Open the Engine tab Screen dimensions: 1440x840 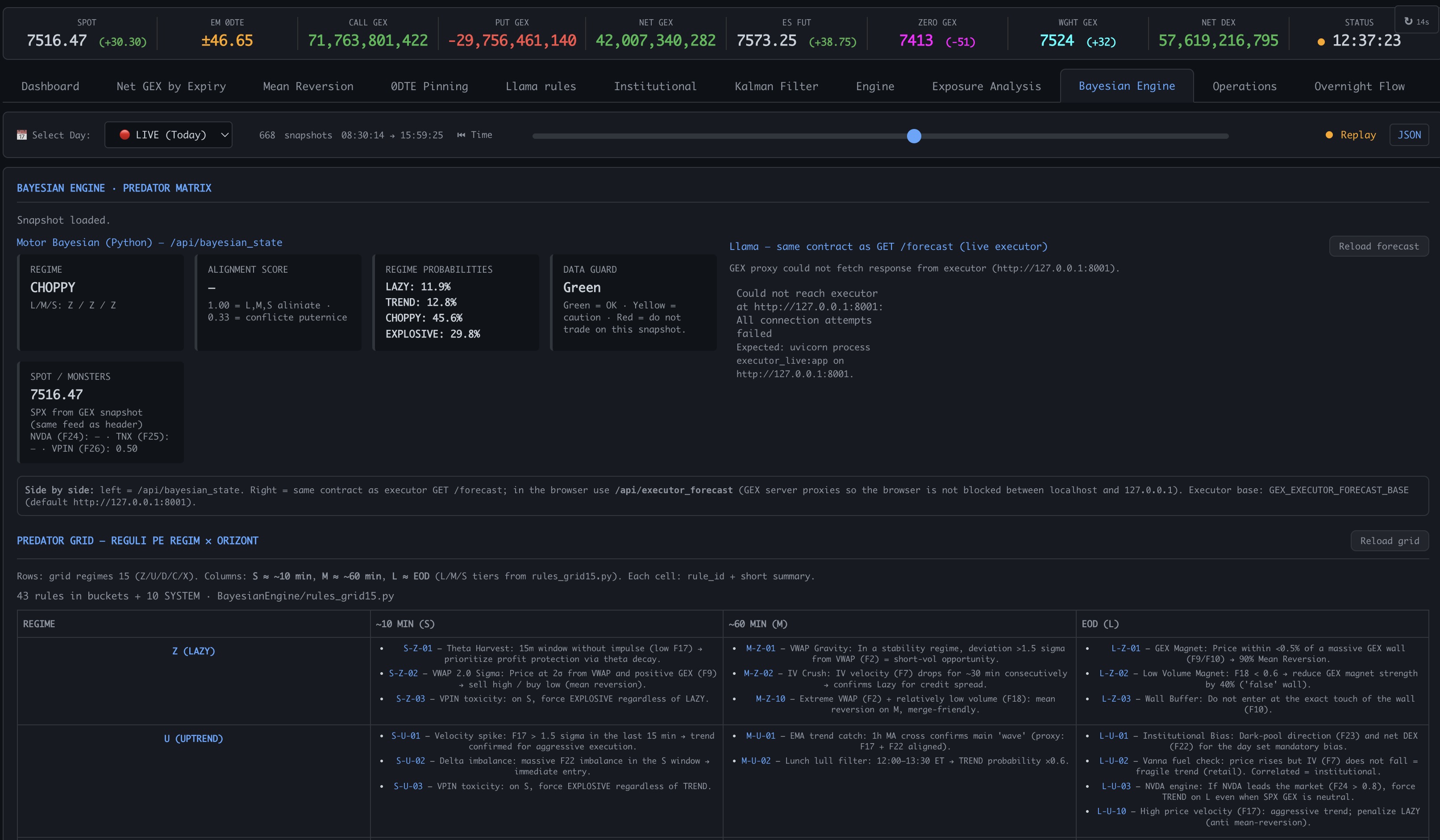tap(875, 86)
